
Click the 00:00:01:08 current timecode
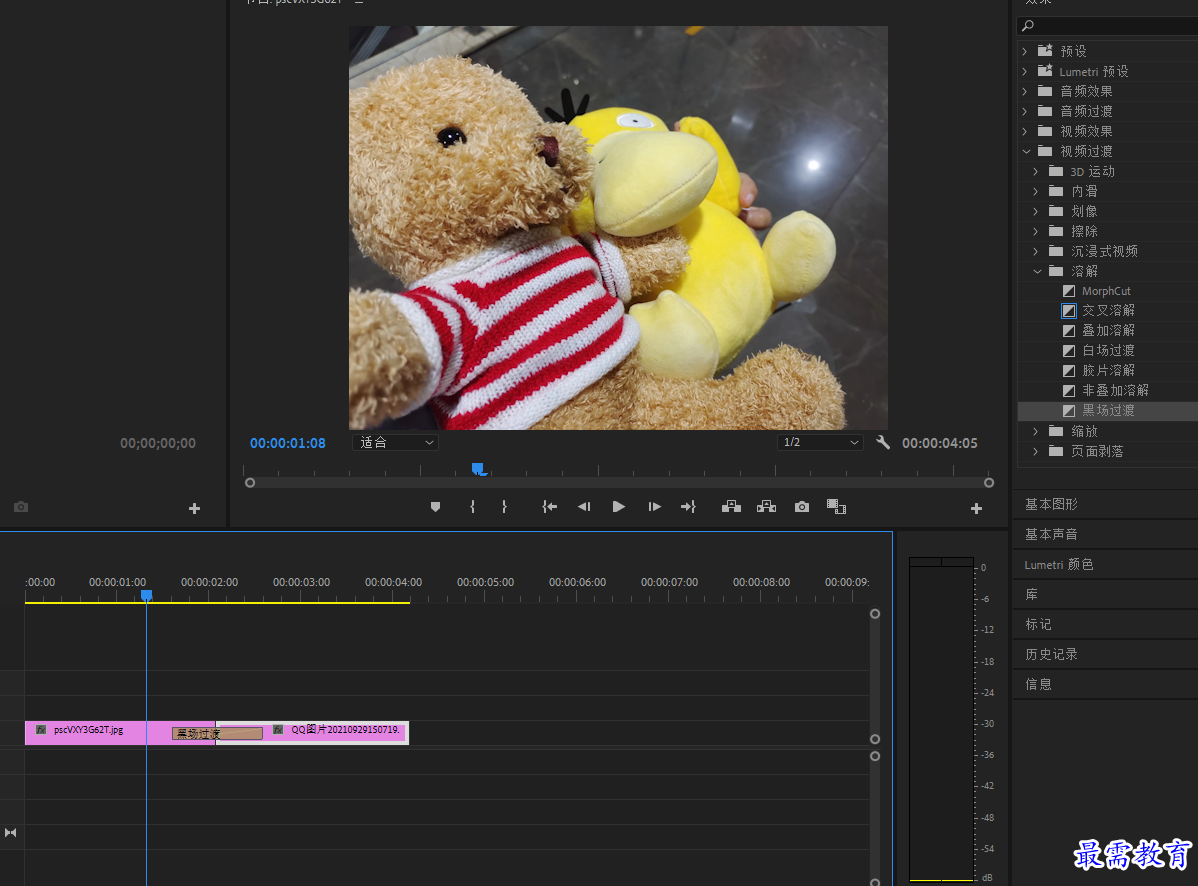point(287,443)
